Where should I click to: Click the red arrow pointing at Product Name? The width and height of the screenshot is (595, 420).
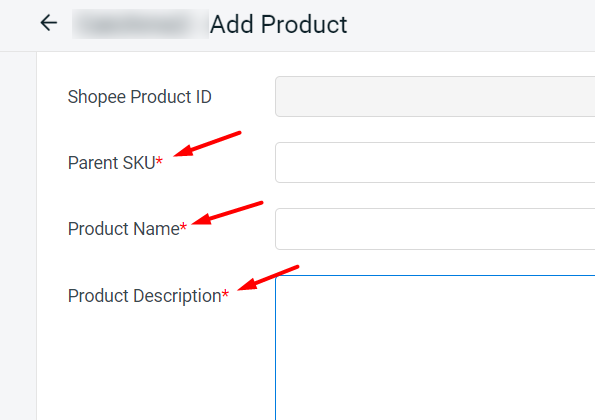tap(227, 213)
